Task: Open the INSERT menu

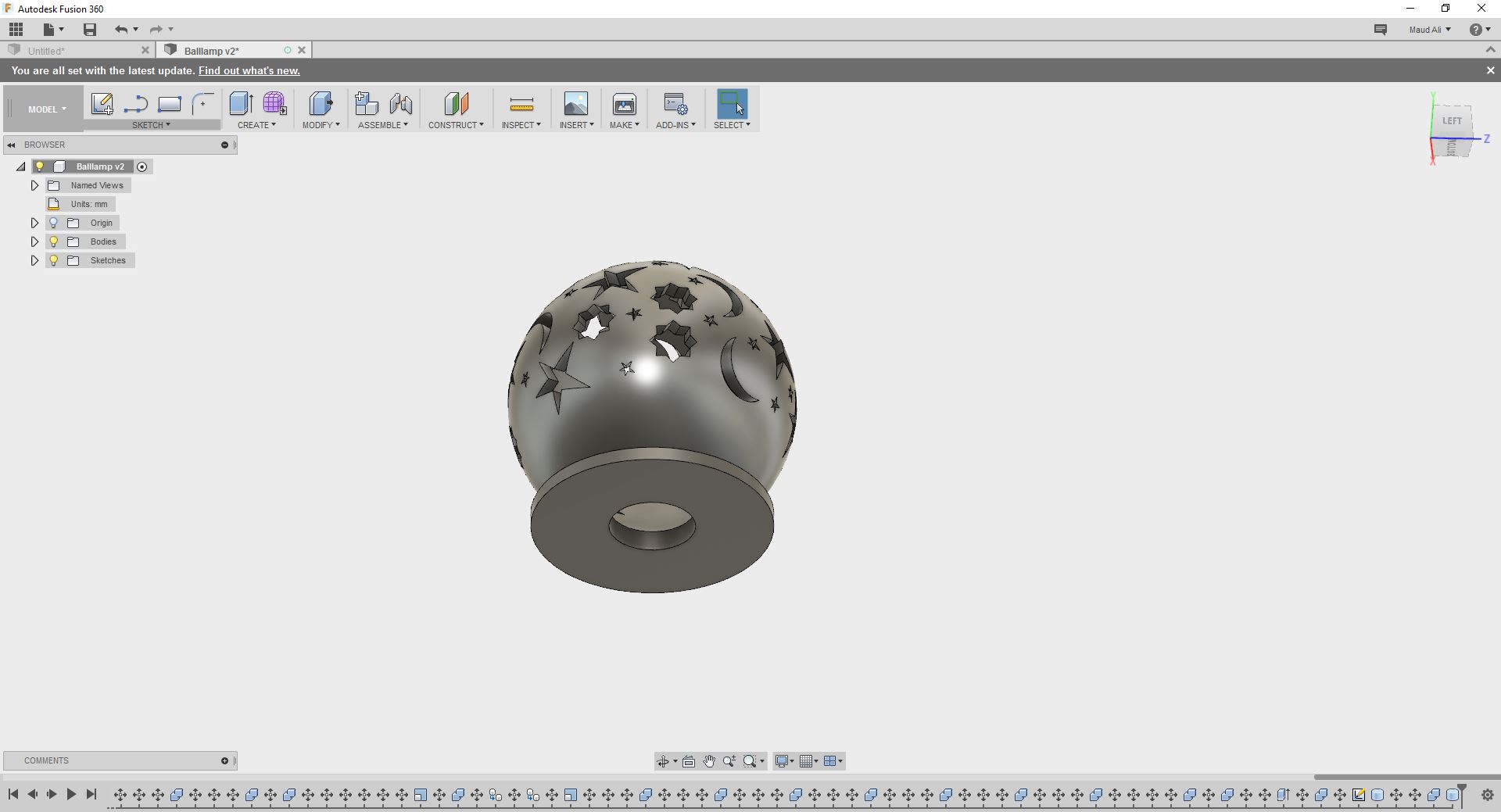Action: [x=576, y=125]
